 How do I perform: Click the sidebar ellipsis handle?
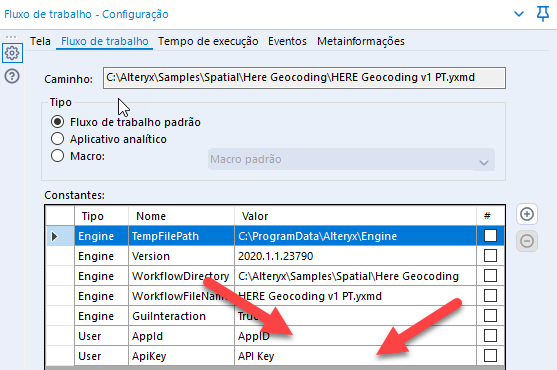[11, 37]
